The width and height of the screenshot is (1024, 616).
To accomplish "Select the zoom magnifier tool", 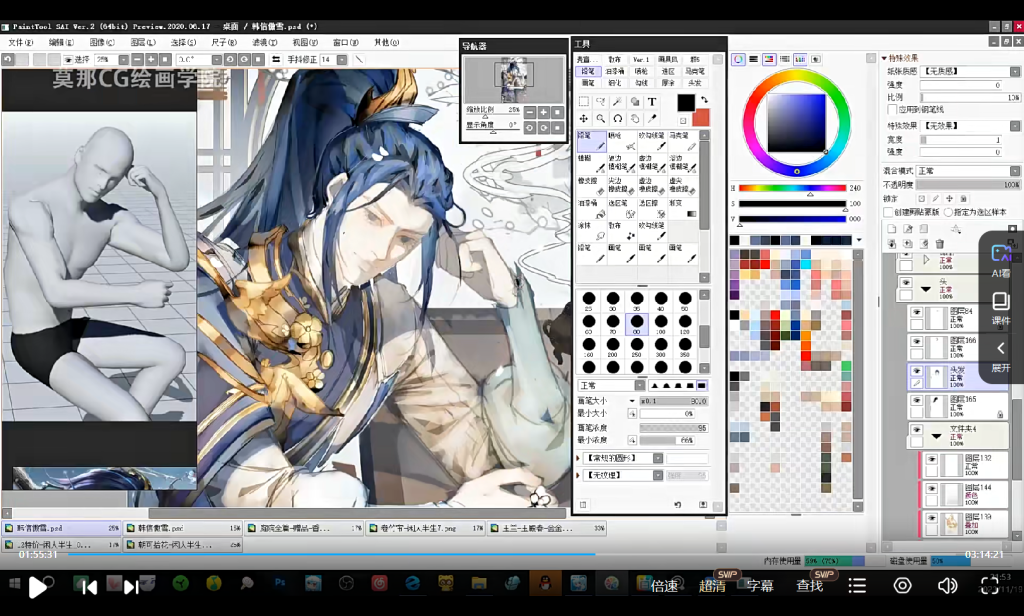I will [x=601, y=119].
